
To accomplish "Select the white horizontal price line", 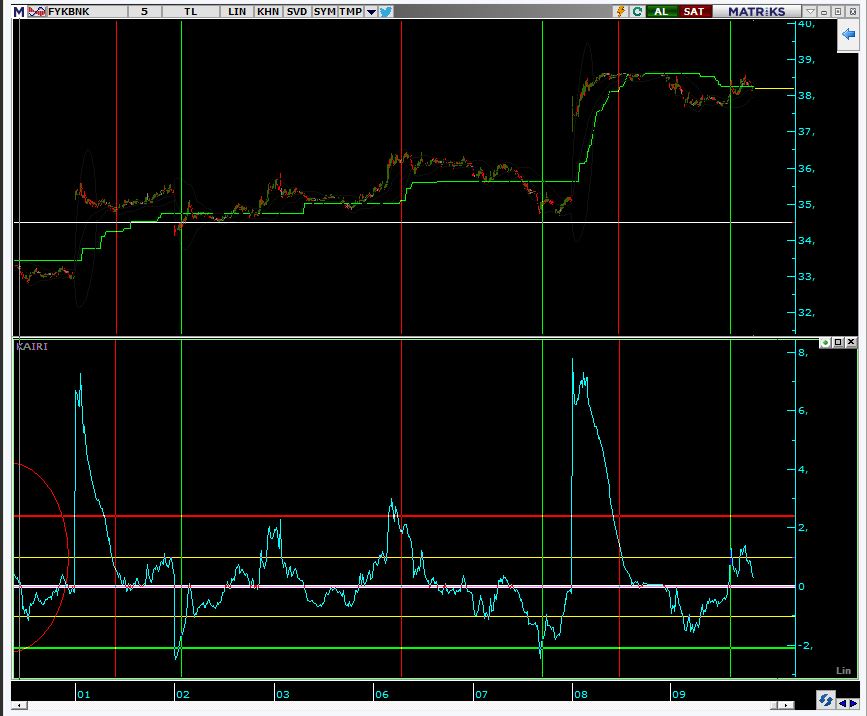I will pyautogui.click(x=404, y=222).
